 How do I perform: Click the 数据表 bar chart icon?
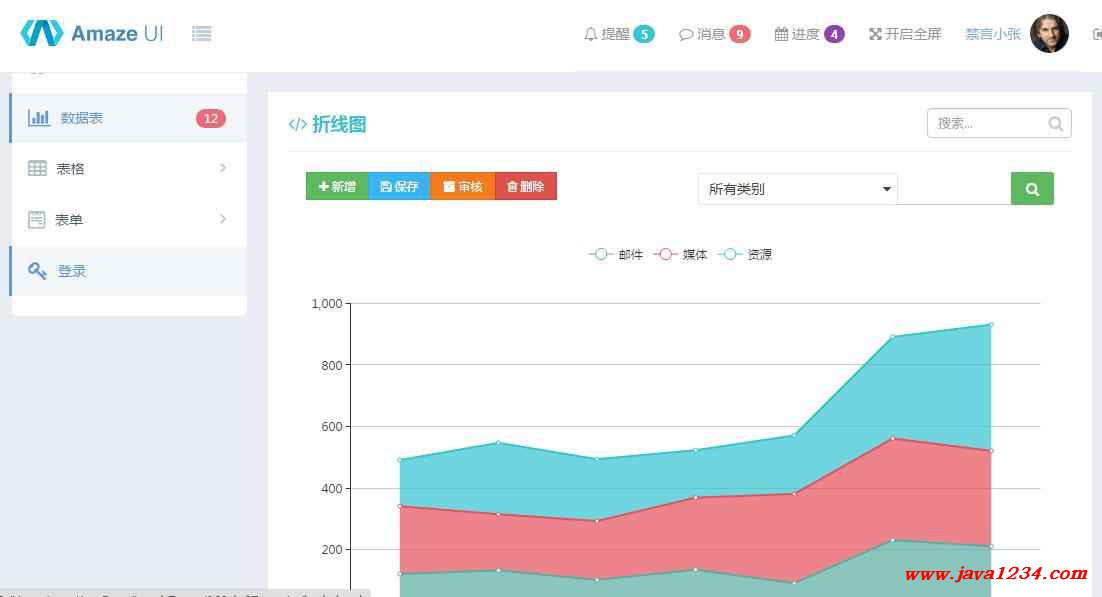point(39,117)
